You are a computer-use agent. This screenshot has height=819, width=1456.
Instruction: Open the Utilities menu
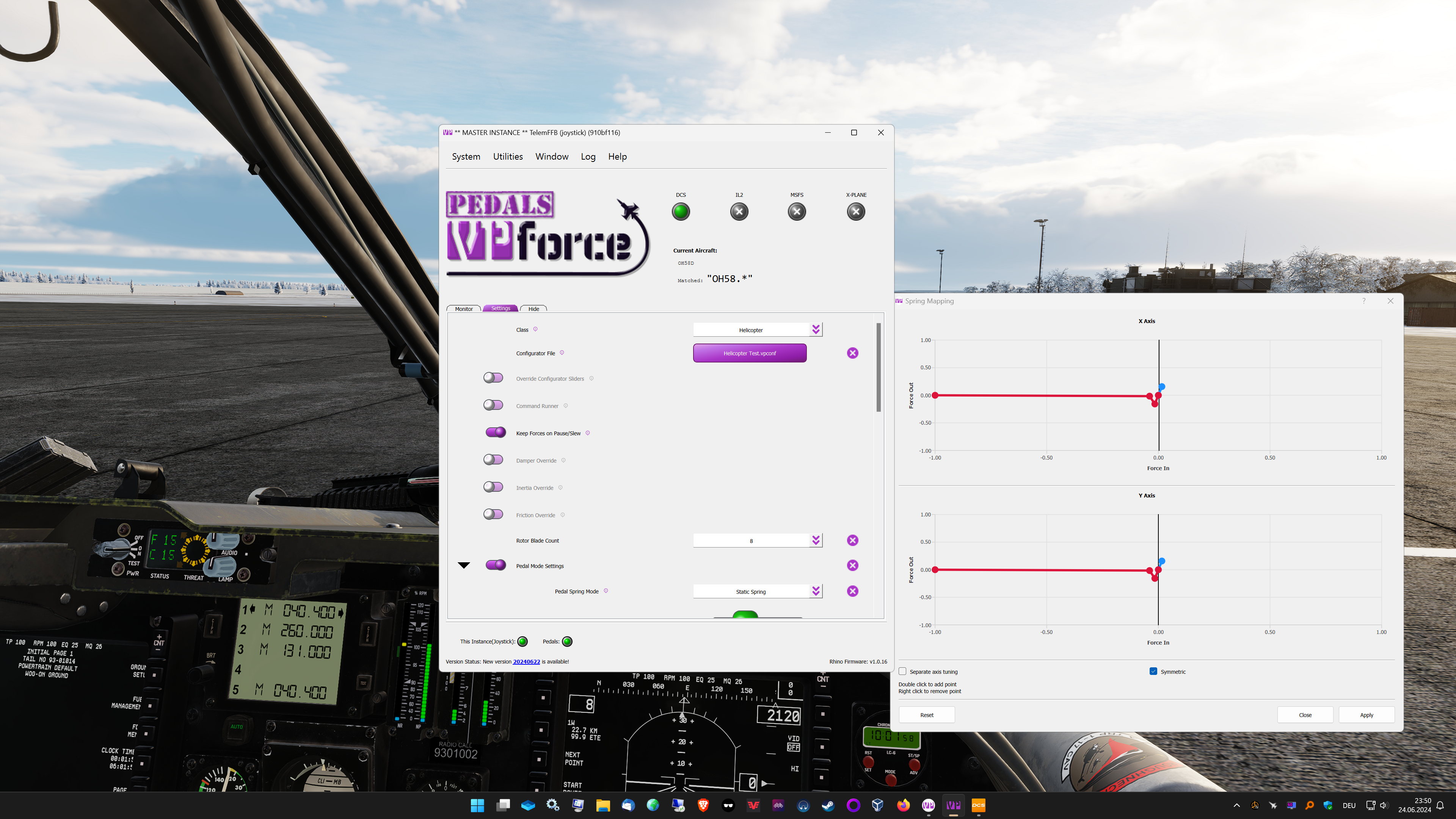point(508,157)
